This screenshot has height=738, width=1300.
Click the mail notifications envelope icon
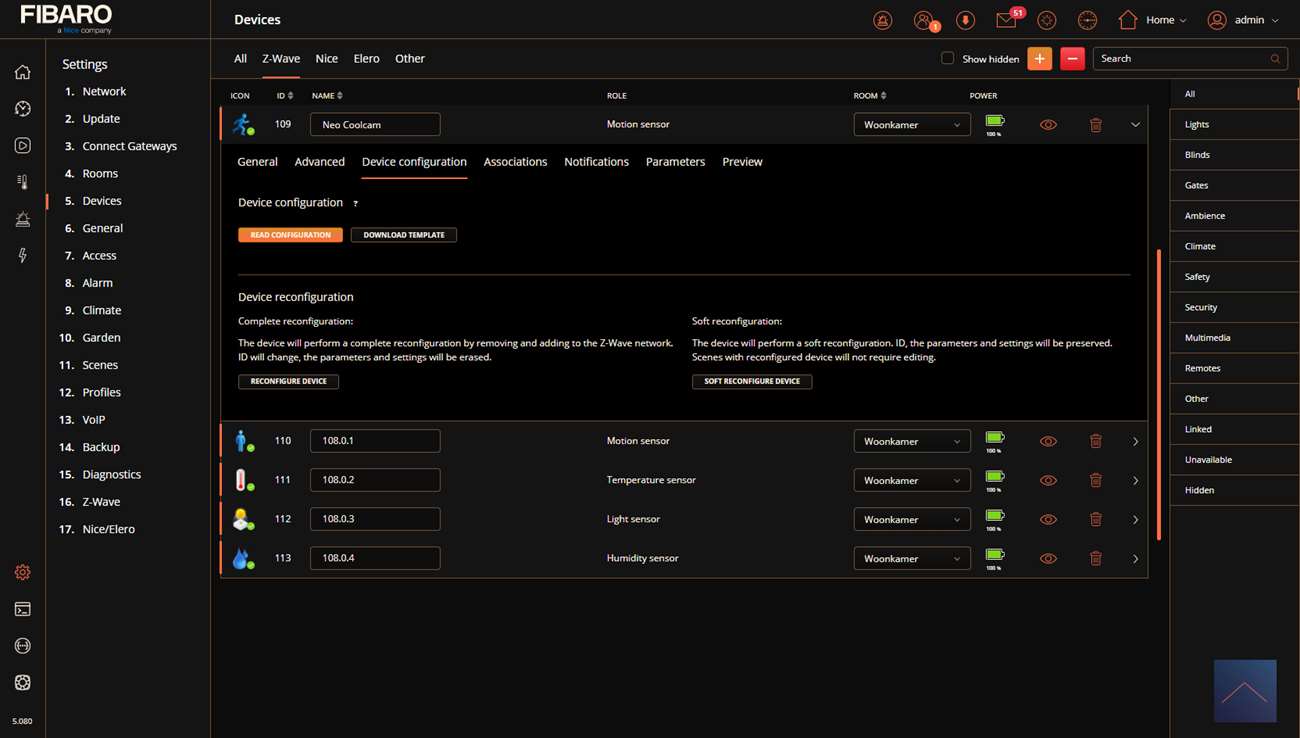click(1006, 20)
